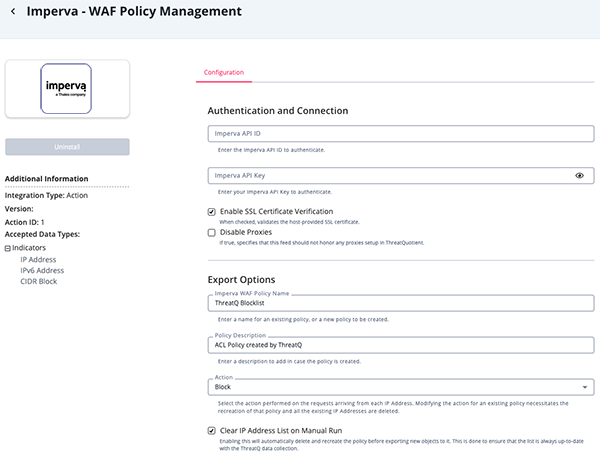This screenshot has height=456, width=600.
Task: Focus the Imperva API Key field
Action: click(390, 175)
